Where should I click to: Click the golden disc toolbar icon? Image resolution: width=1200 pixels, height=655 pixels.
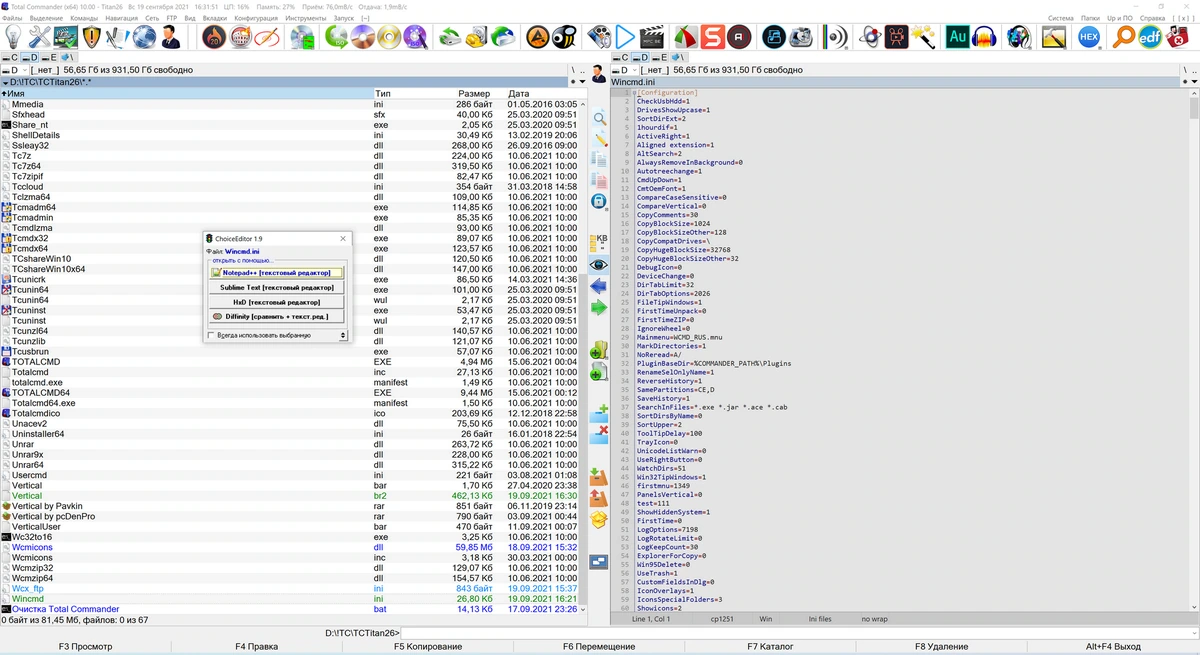389,38
